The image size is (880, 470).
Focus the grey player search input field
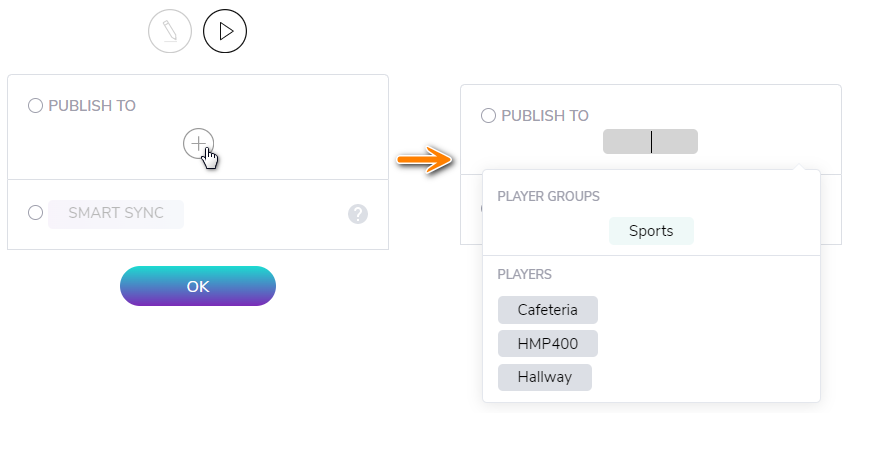[650, 142]
